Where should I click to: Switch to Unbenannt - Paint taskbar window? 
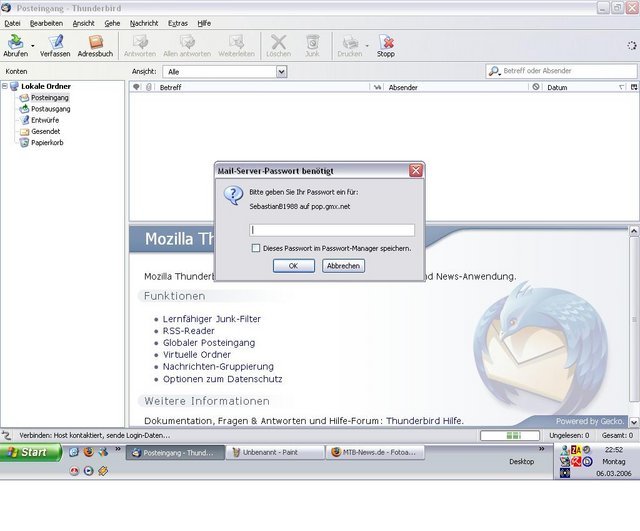coord(275,452)
